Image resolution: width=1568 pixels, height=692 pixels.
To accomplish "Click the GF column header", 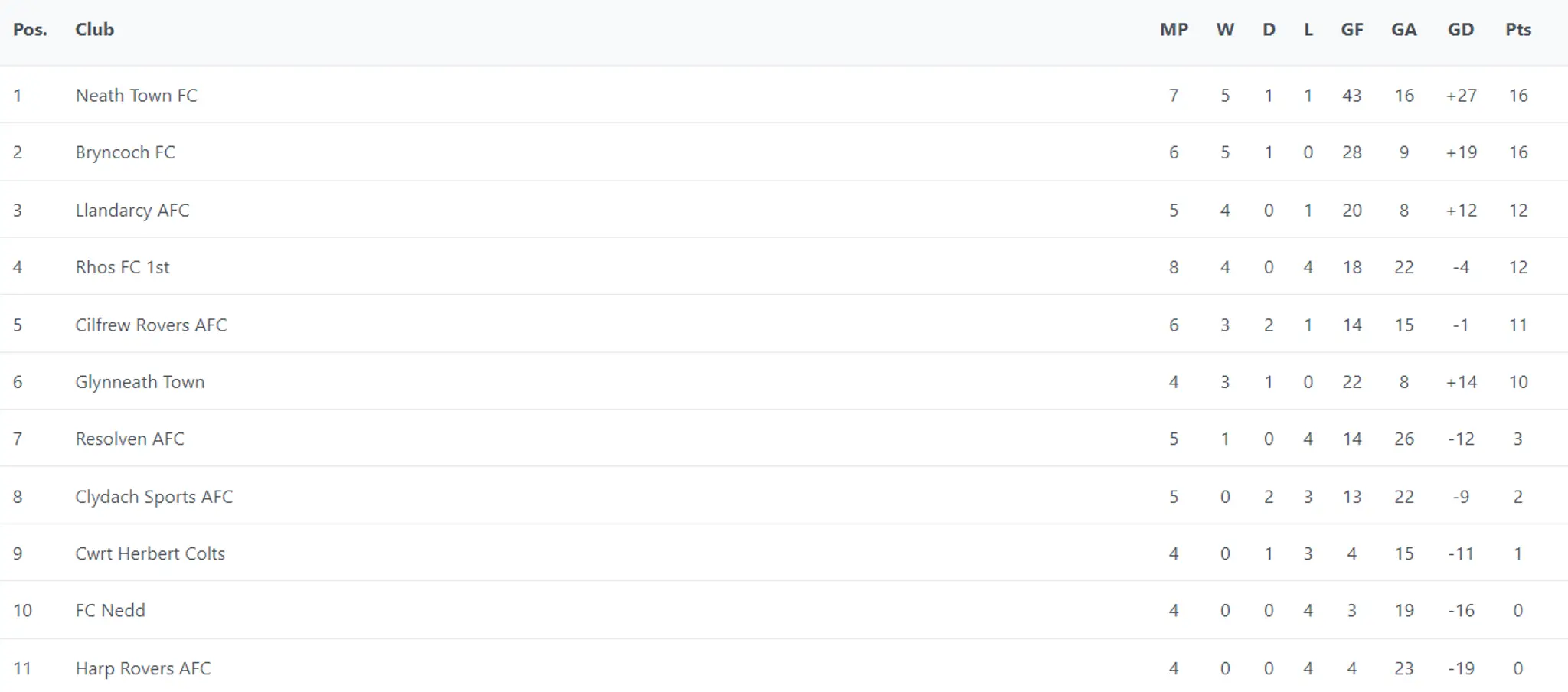I will (1352, 30).
